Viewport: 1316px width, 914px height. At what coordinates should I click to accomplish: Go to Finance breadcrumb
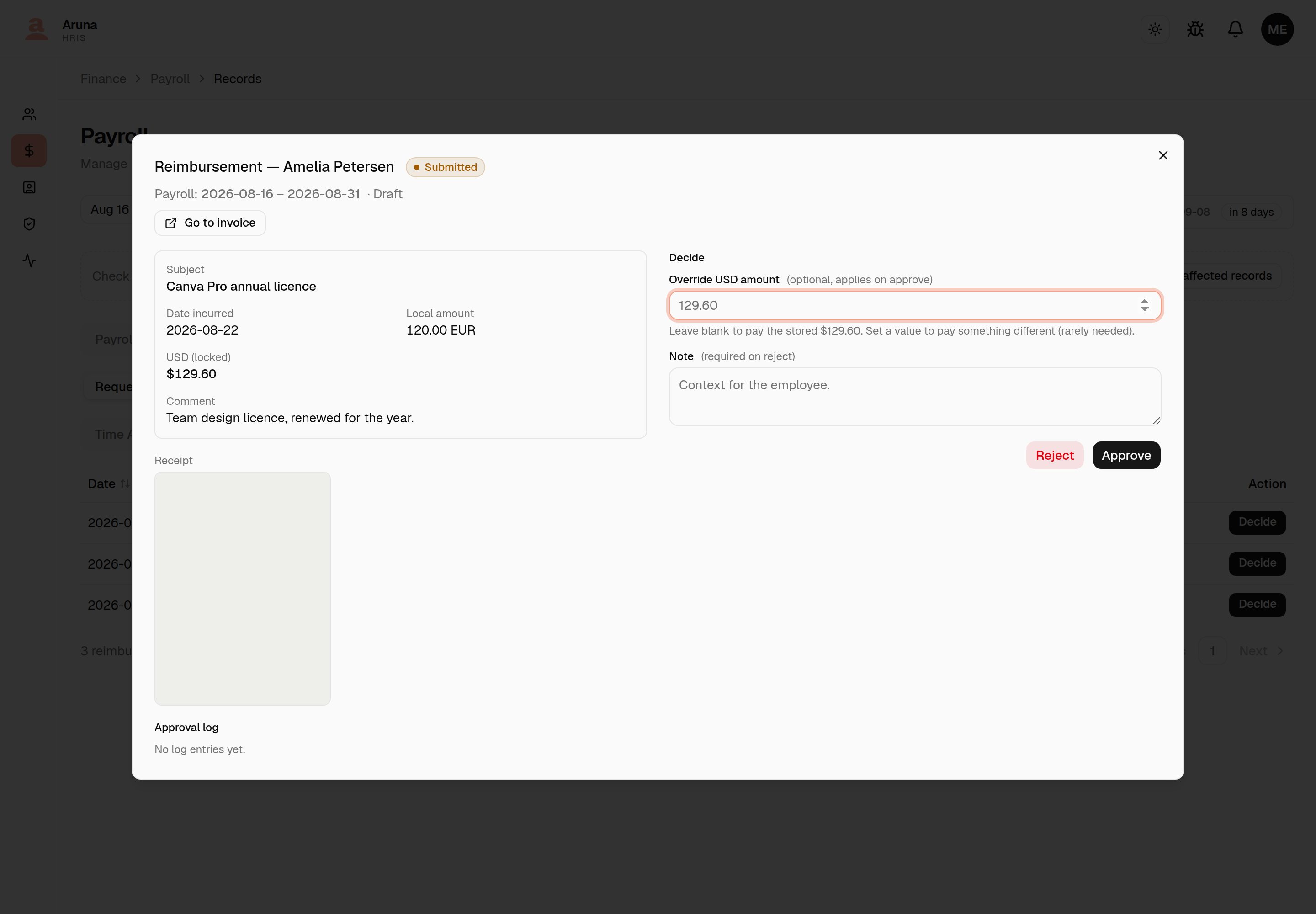click(x=103, y=79)
